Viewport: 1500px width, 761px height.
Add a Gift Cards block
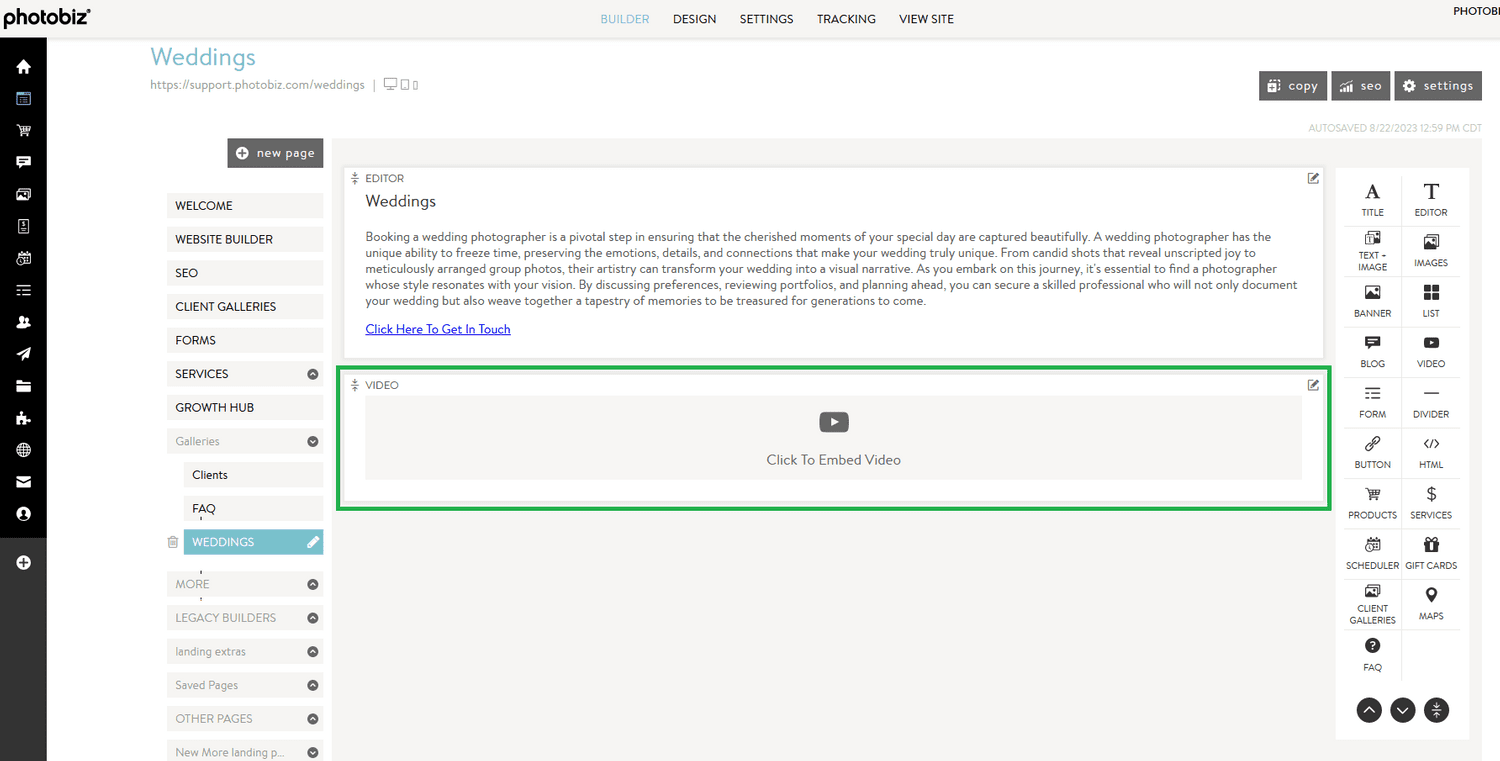(1430, 552)
